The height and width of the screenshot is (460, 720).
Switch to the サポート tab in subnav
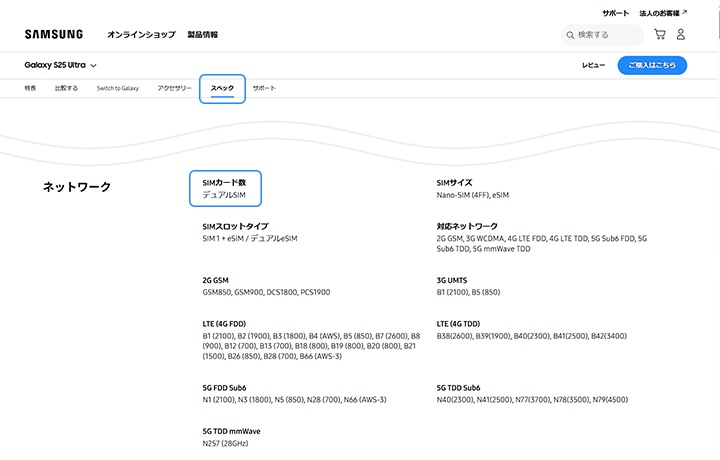tap(264, 88)
